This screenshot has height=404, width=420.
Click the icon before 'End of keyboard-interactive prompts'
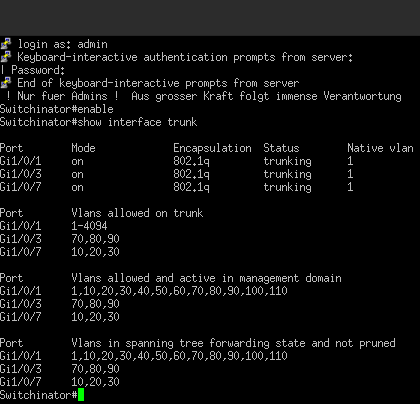pyautogui.click(x=6, y=83)
